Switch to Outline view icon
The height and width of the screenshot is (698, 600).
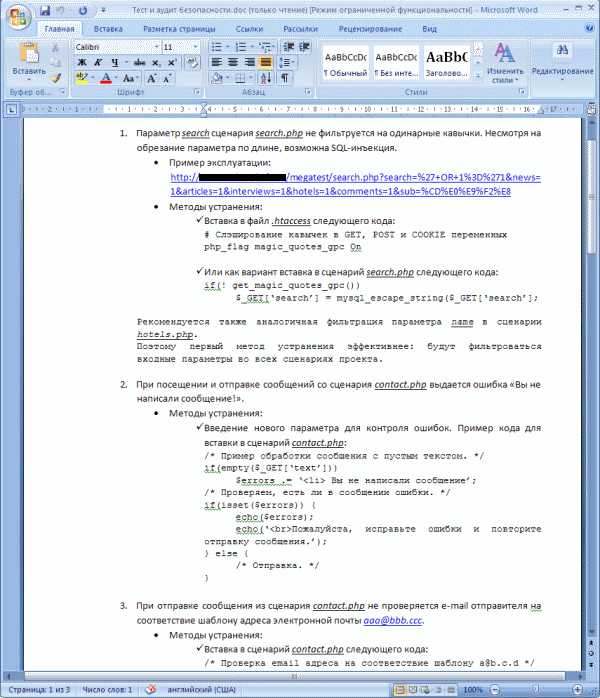coord(438,690)
